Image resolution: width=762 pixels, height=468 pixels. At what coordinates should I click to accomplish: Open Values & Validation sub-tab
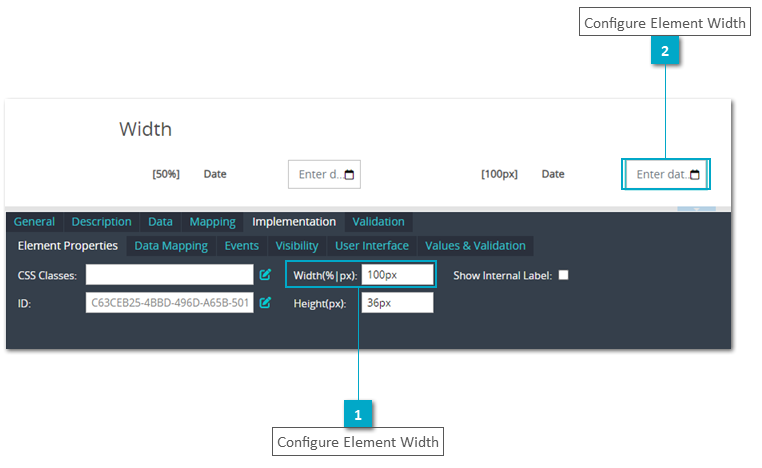475,246
